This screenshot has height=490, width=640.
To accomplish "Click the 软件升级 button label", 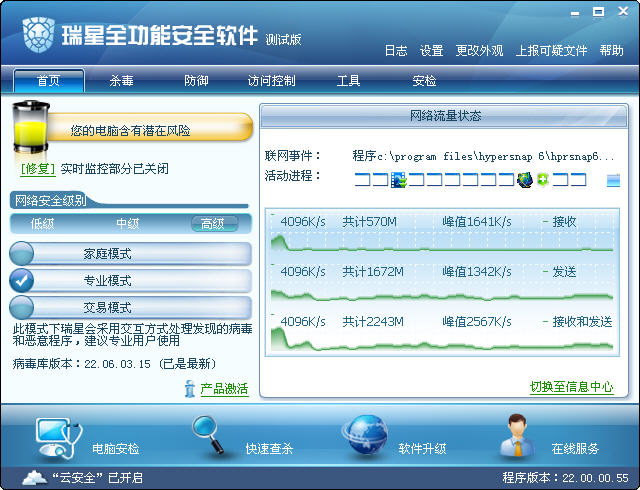I will (422, 449).
